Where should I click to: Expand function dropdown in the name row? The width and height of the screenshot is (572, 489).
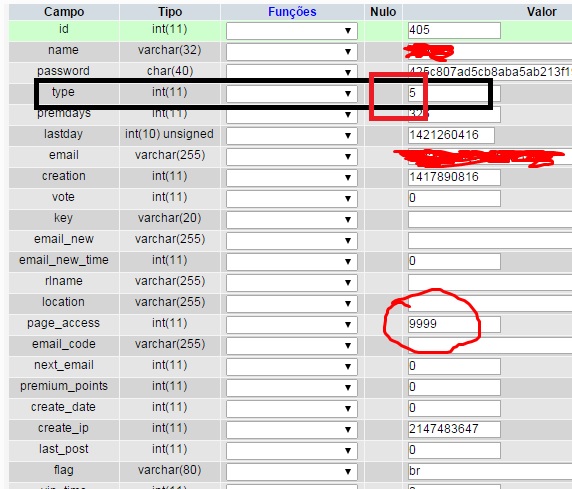291,52
